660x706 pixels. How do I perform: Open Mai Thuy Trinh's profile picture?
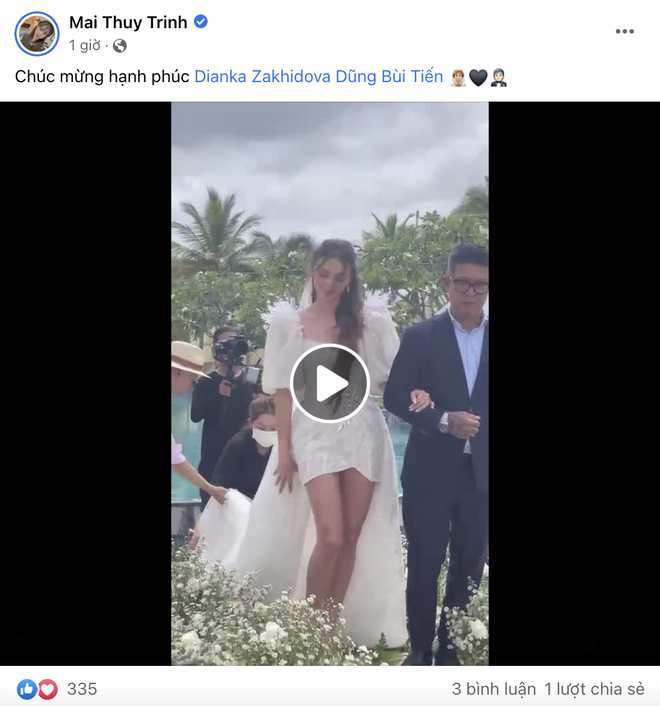pyautogui.click(x=37, y=34)
